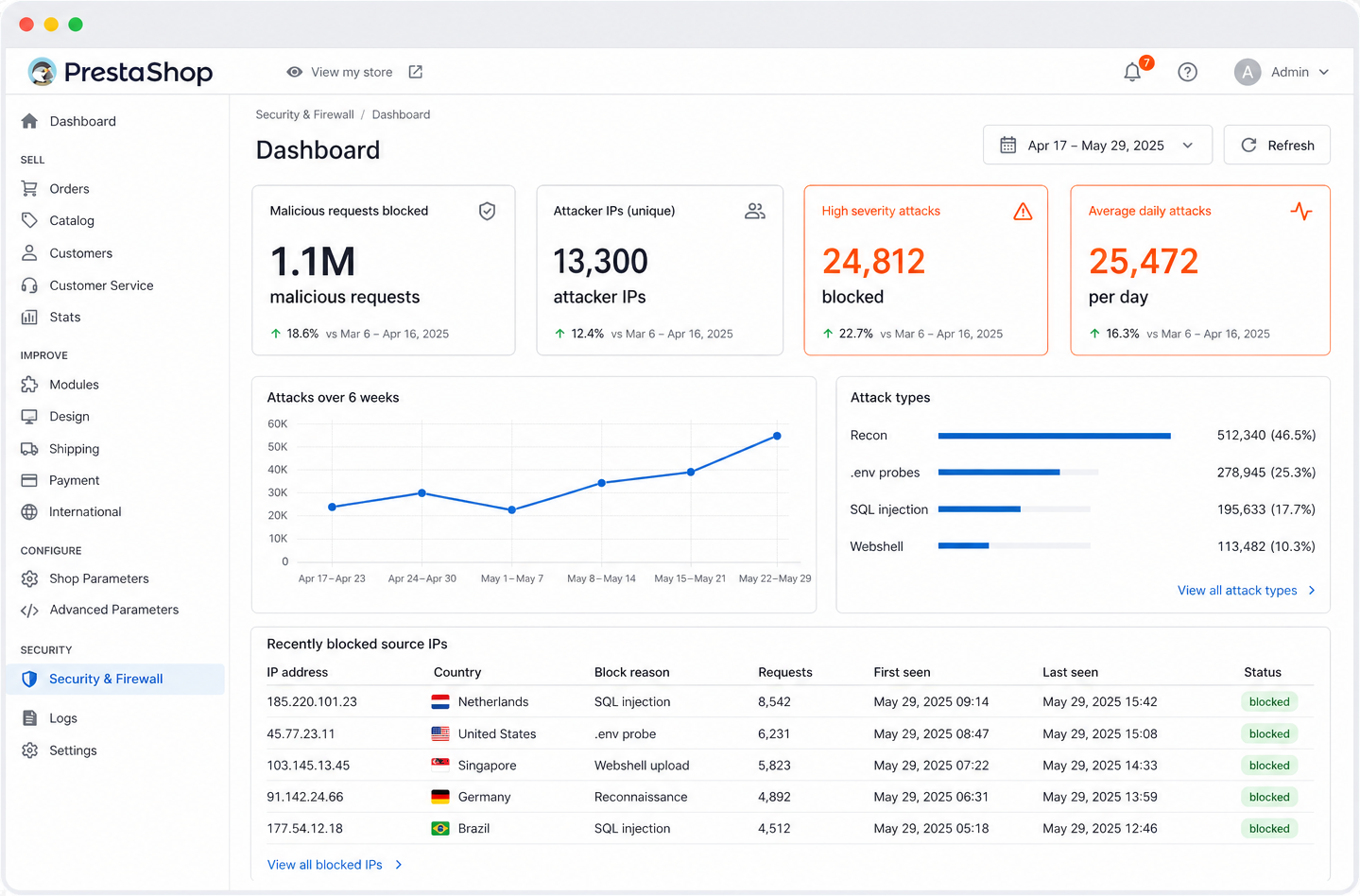Click the pulse icon on Average daily attacks card
1360x896 pixels.
coord(1301,211)
